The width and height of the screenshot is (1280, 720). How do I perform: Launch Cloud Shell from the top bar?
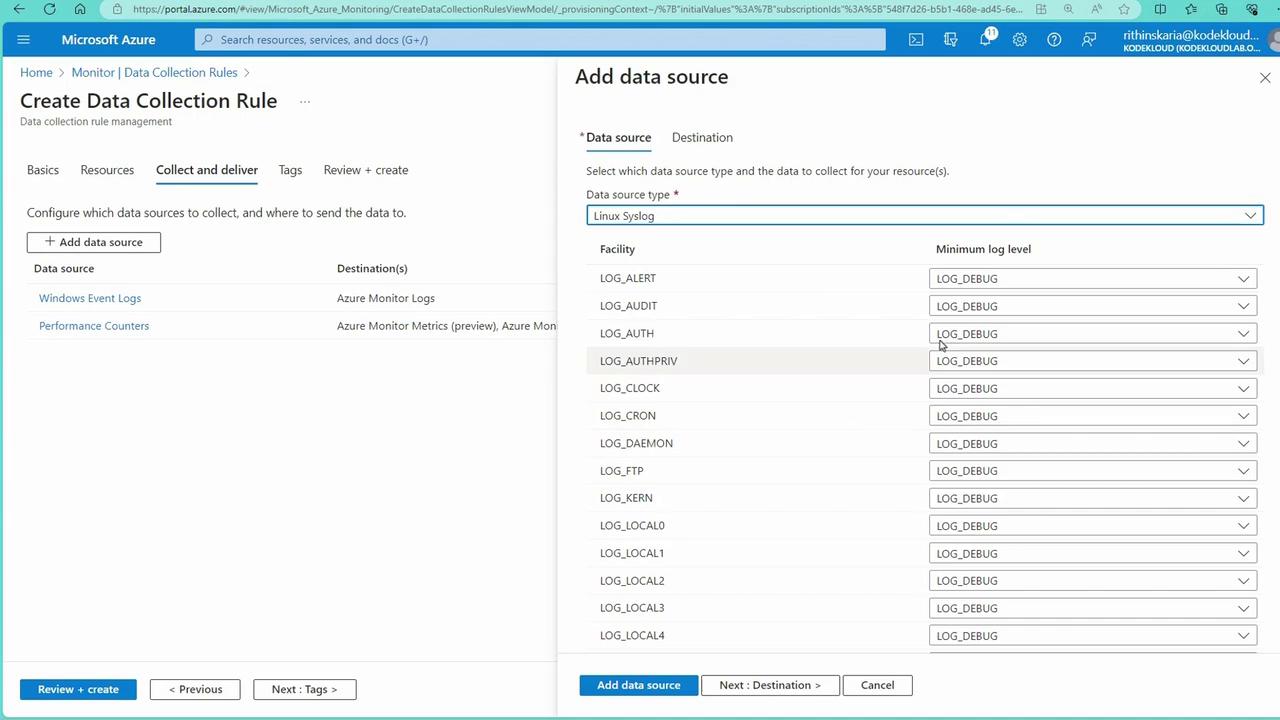[916, 40]
